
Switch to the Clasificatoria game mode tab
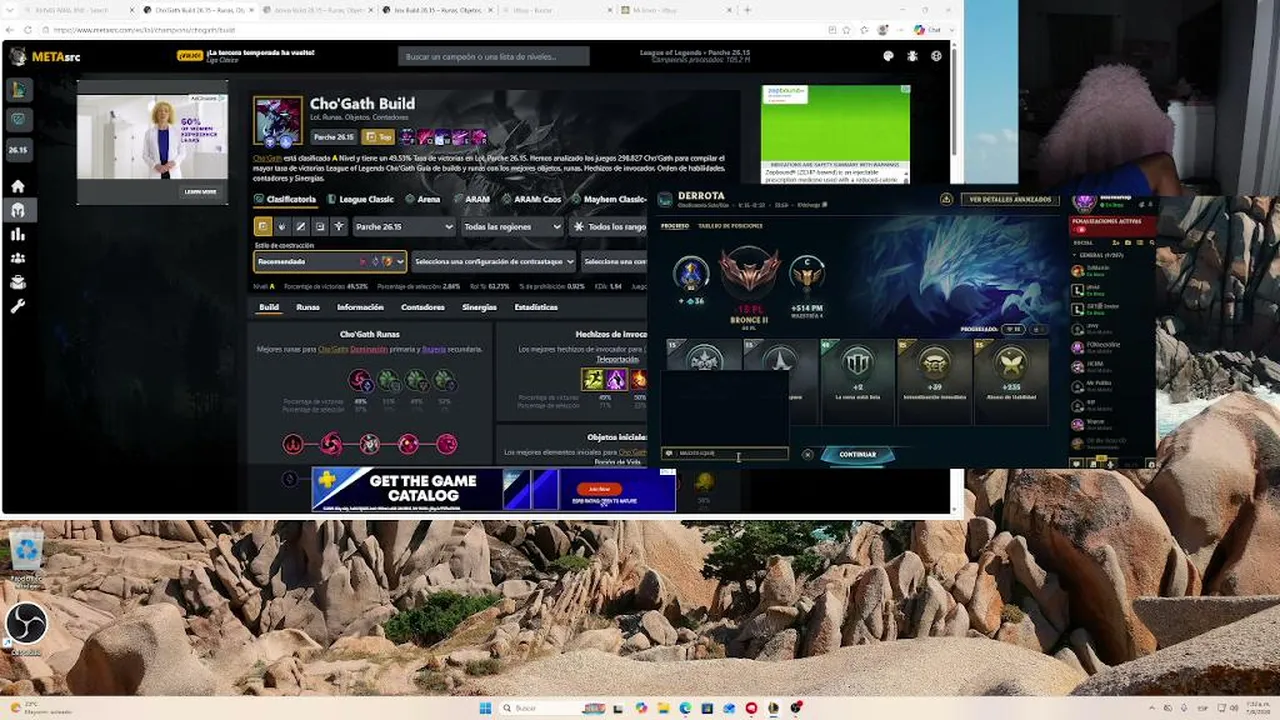pos(285,199)
